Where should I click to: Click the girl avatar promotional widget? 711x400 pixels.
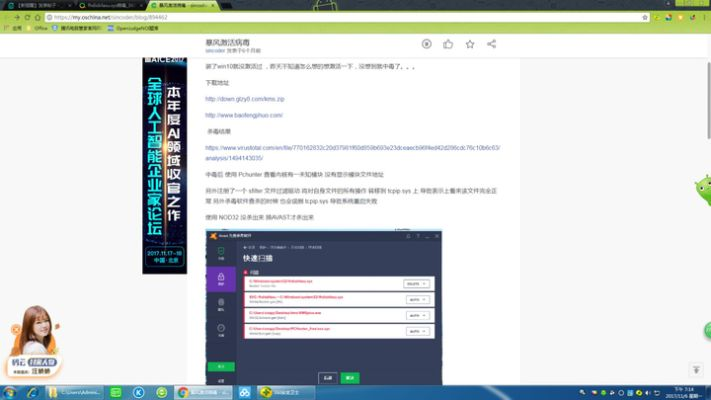[34, 341]
